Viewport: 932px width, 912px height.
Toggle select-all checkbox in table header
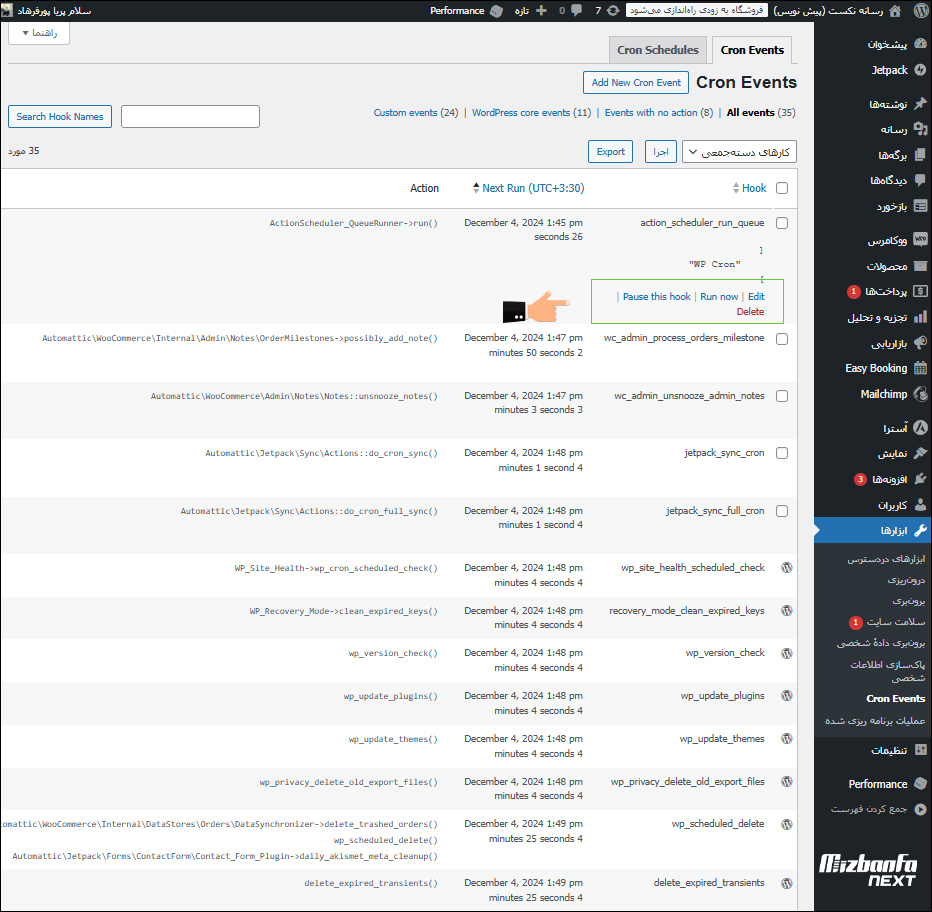(x=782, y=188)
